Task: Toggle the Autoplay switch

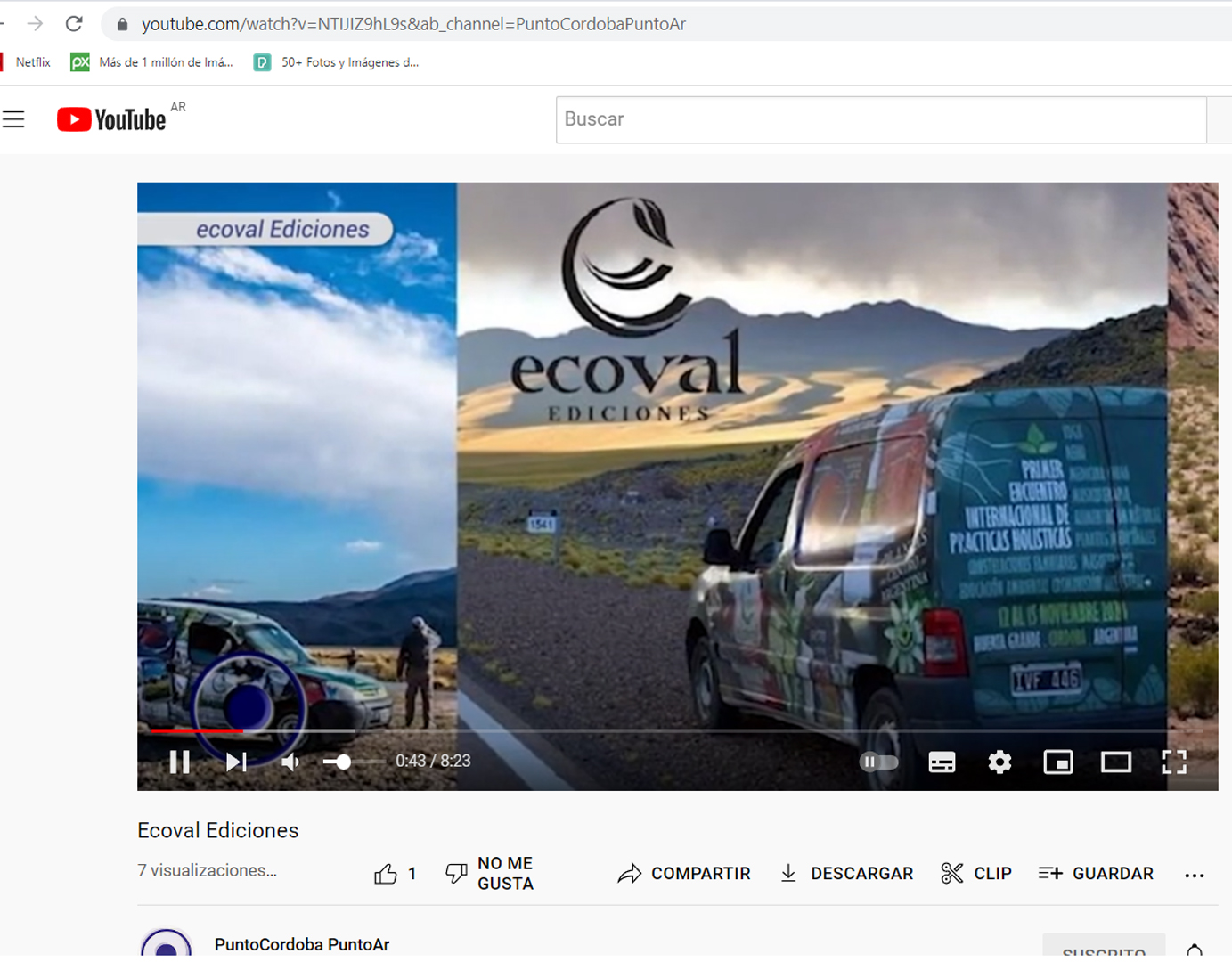Action: [x=878, y=762]
